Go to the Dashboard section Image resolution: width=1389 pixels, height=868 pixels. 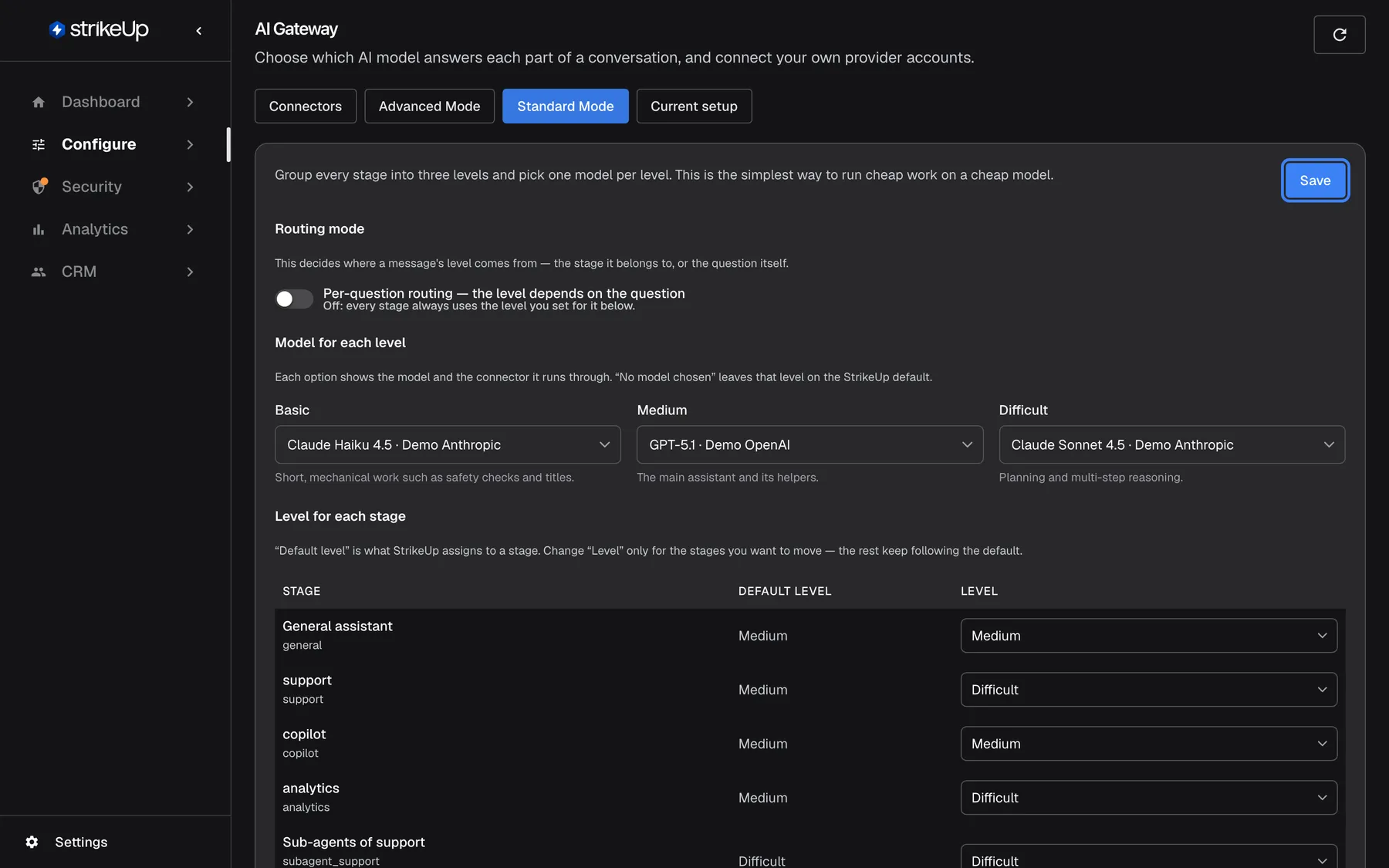pyautogui.click(x=100, y=102)
